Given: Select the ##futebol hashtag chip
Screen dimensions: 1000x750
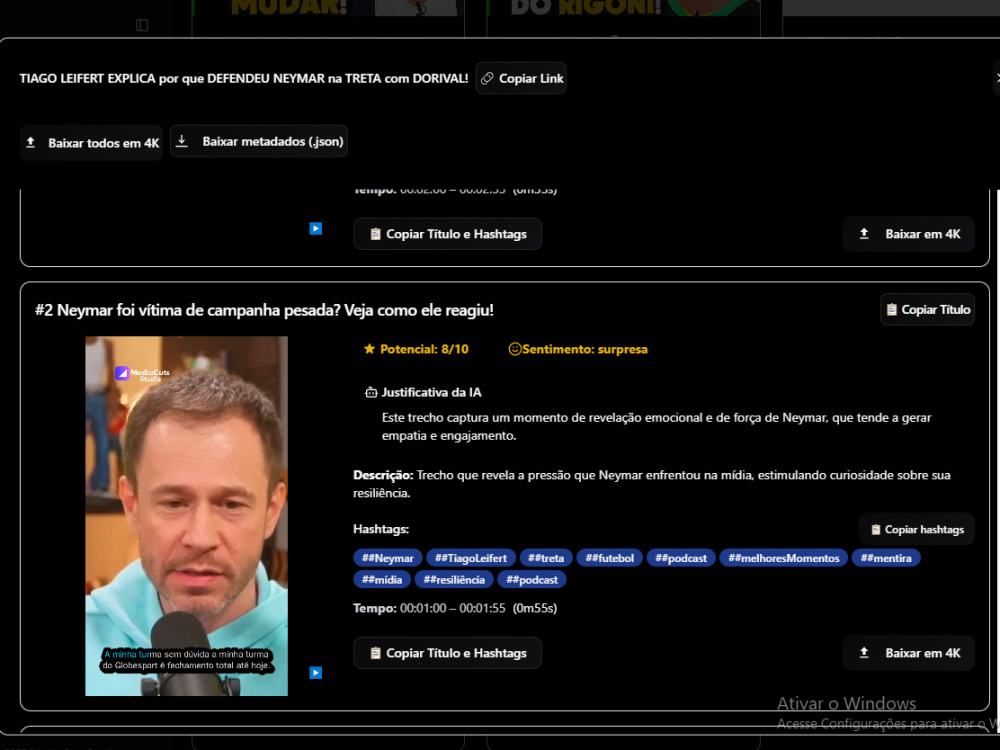Looking at the screenshot, I should tap(610, 558).
